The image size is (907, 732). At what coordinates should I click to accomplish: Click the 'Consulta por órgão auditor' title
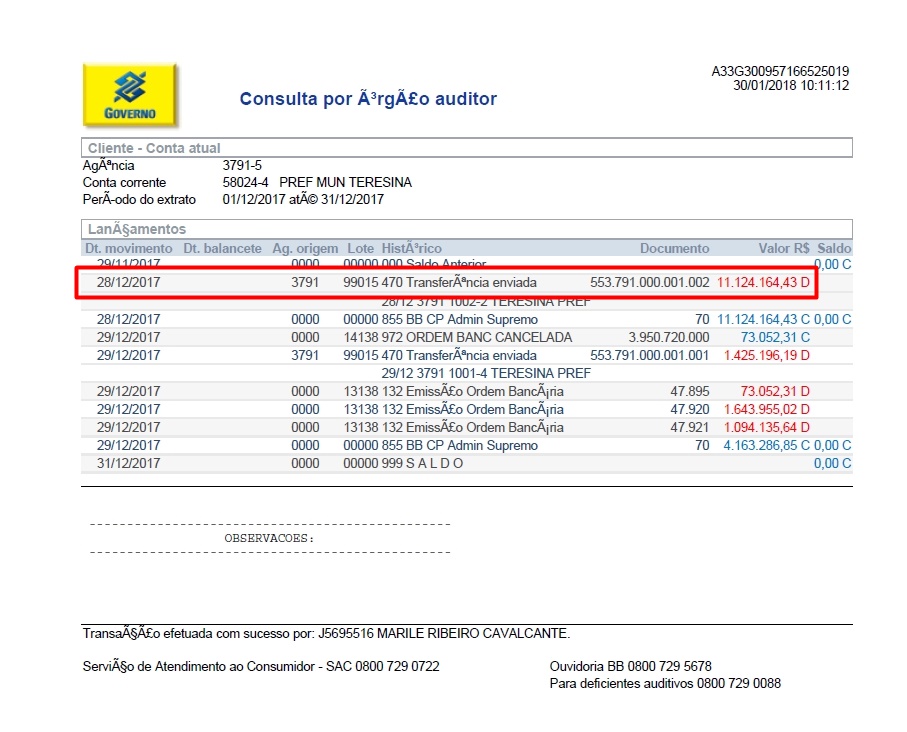tap(368, 99)
